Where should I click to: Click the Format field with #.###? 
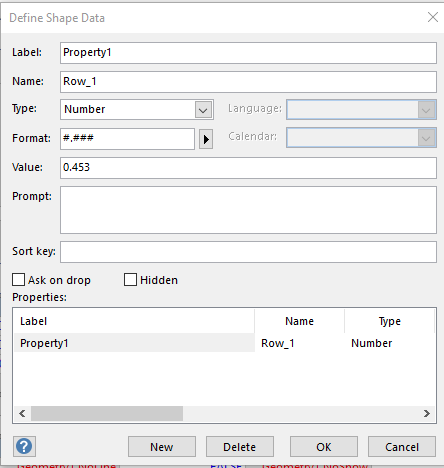pyautogui.click(x=127, y=139)
